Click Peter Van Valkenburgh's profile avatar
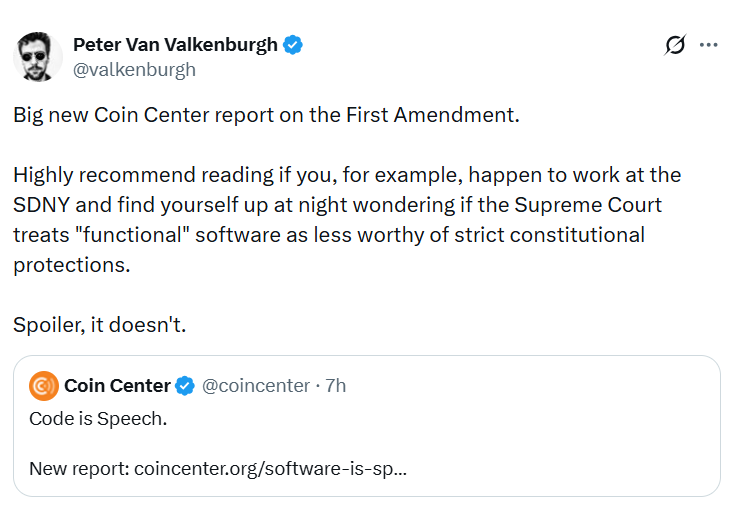 (37, 57)
